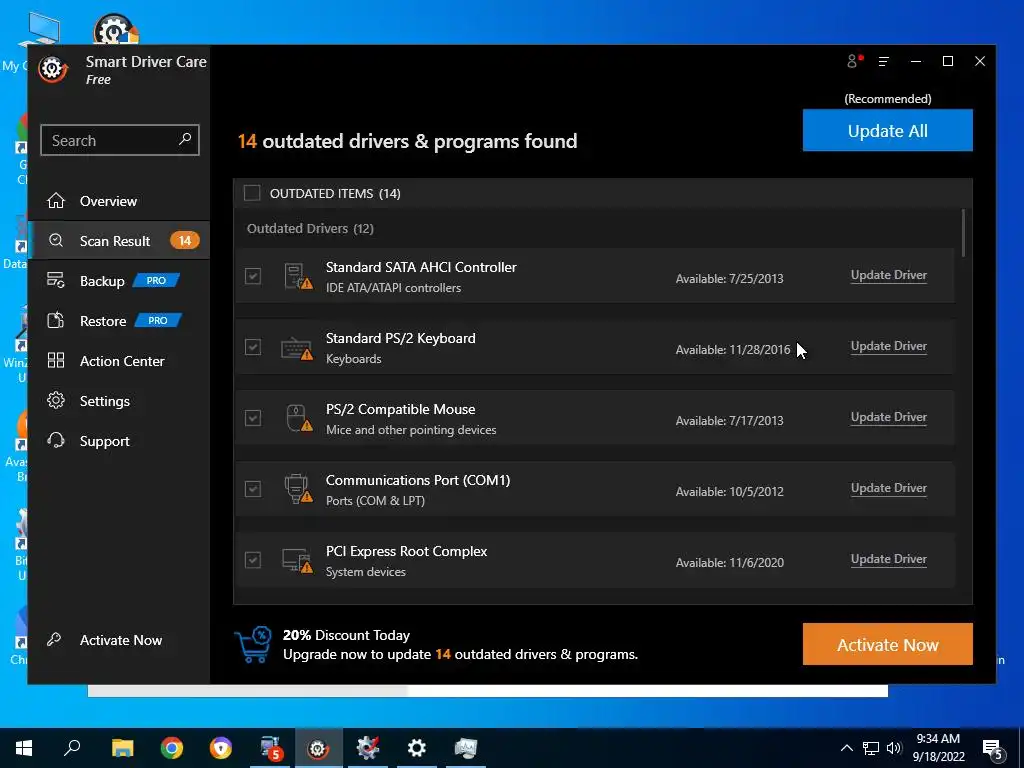This screenshot has width=1024, height=768.
Task: Toggle the OUTDATED ITEMS select-all checkbox
Action: (x=252, y=193)
